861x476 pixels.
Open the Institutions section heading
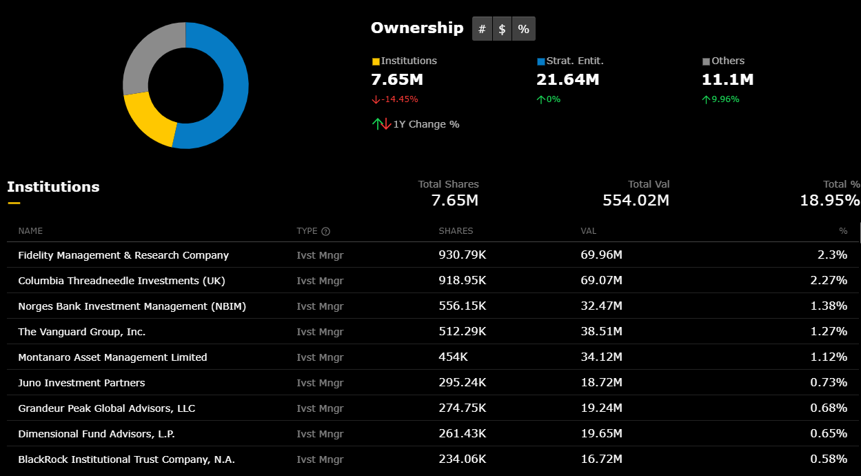pos(53,187)
